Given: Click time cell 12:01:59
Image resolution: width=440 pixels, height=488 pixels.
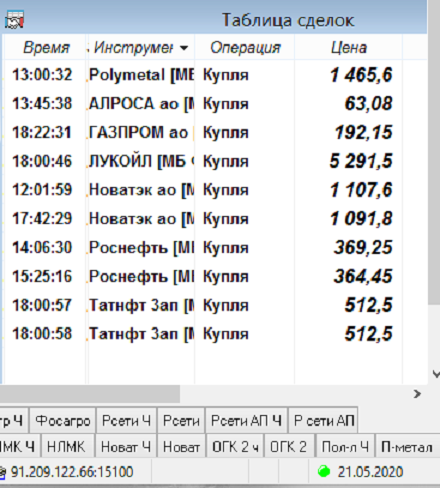Looking at the screenshot, I should pyautogui.click(x=42, y=190).
